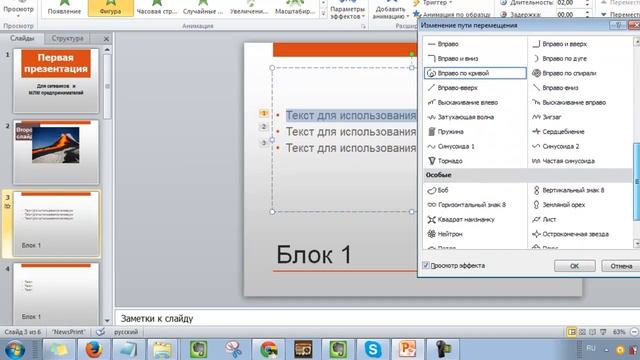Viewport: 640px width, 360px height.
Task: Choose the Масштабирование animation effect
Action: click(295, 7)
